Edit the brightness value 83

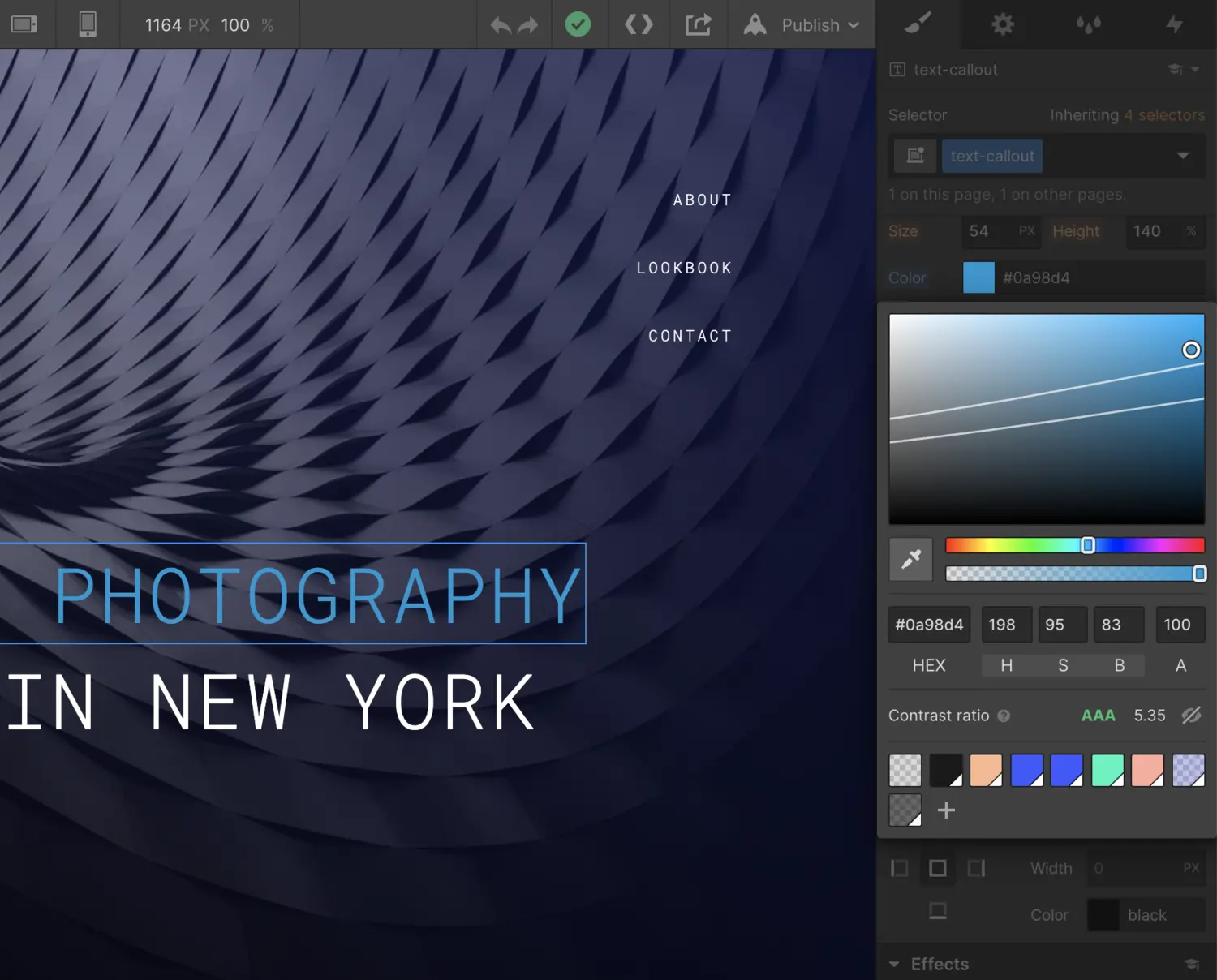(1119, 625)
